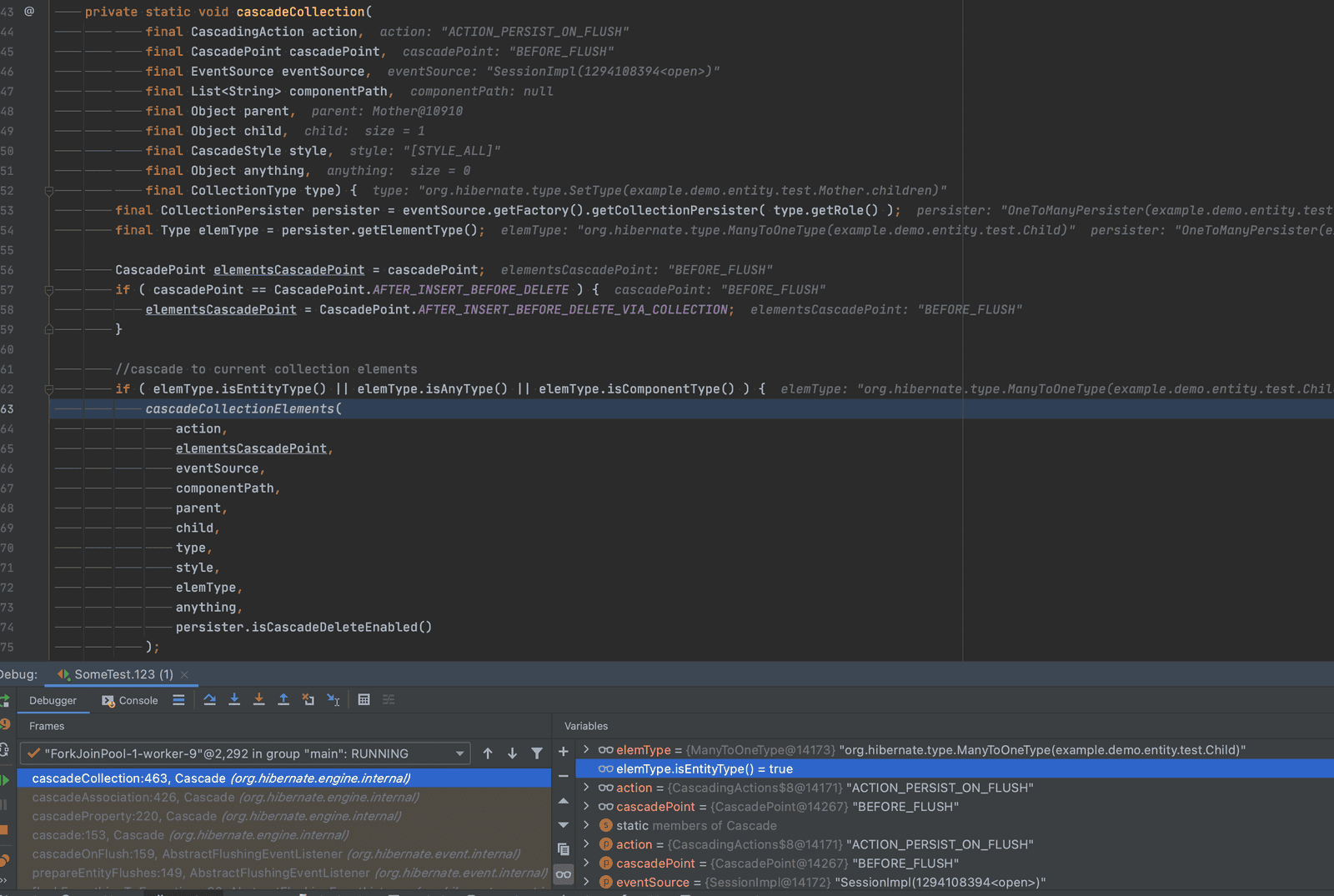Move watch down in Variables panel
This screenshot has width=1334, height=896.
tap(564, 825)
